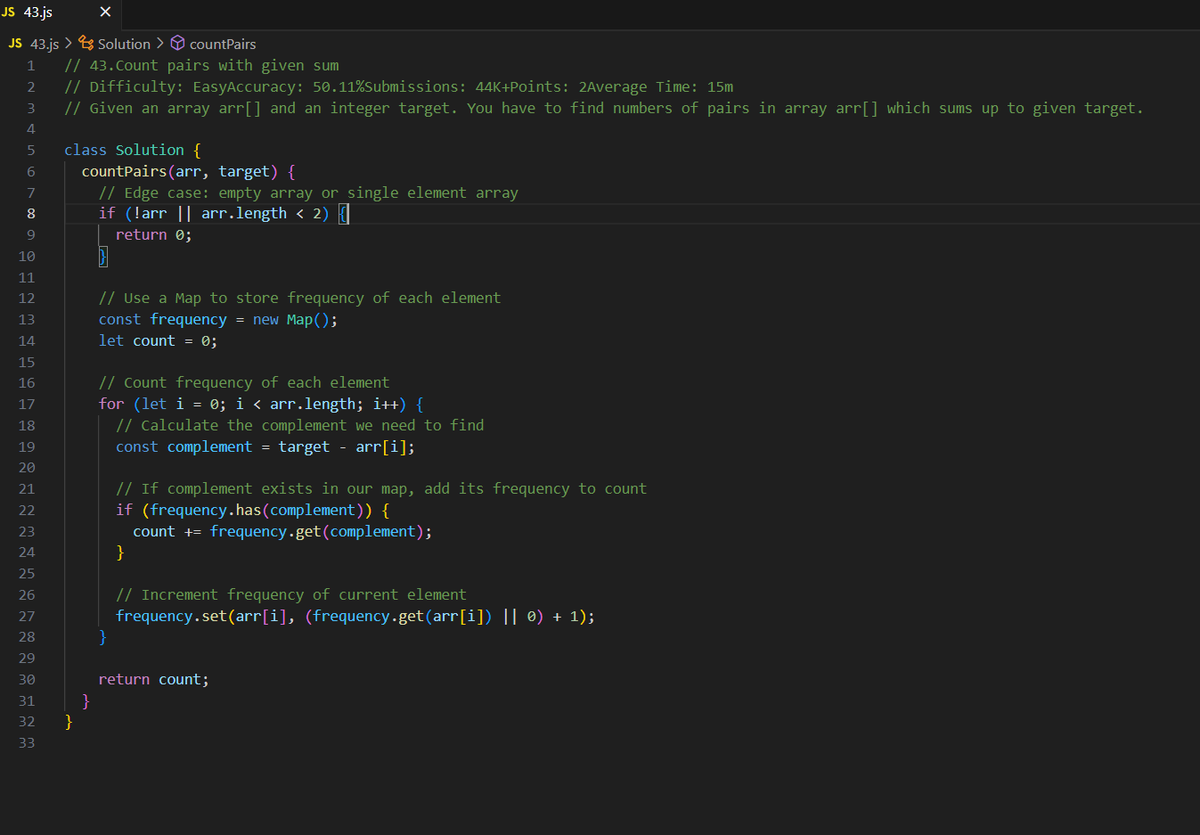Click the class symbol icon beside Solution
Image resolution: width=1200 pixels, height=835 pixels.
[x=86, y=44]
